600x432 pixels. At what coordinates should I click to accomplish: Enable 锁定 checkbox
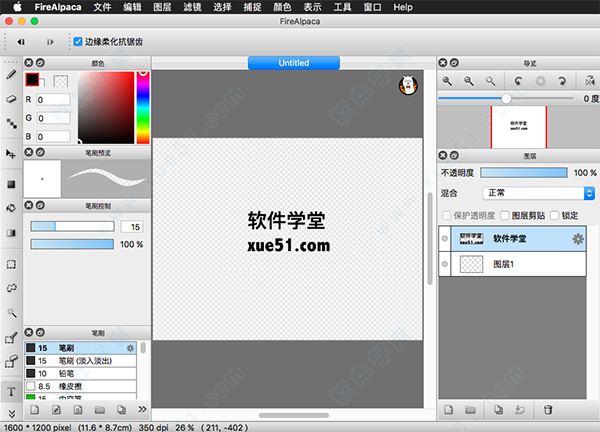[554, 215]
